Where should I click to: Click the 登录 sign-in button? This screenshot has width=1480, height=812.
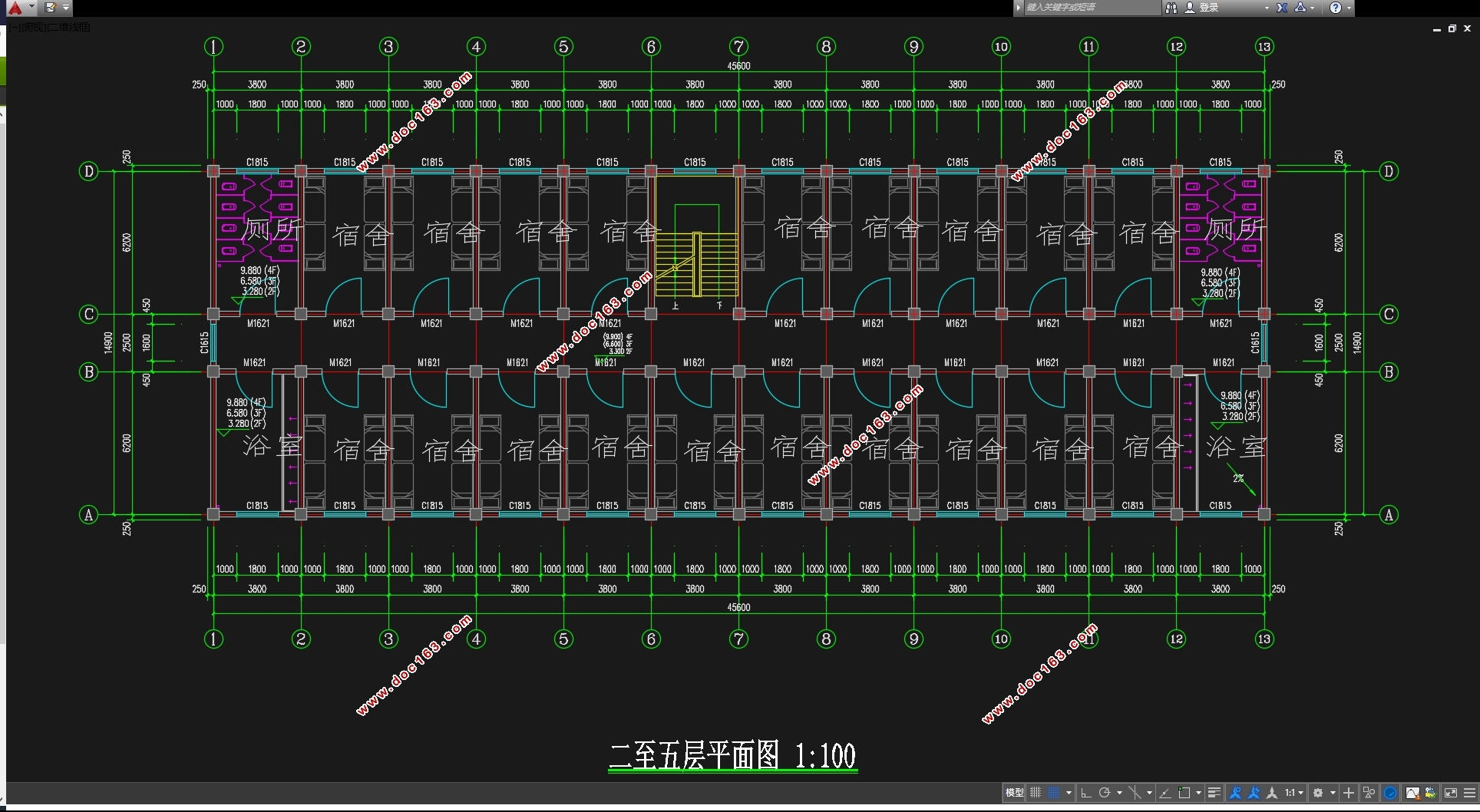(x=1203, y=8)
